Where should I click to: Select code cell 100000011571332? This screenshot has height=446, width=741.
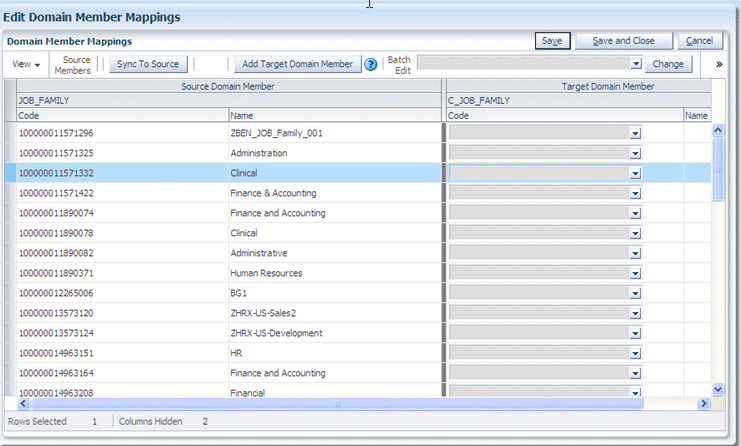tap(122, 173)
